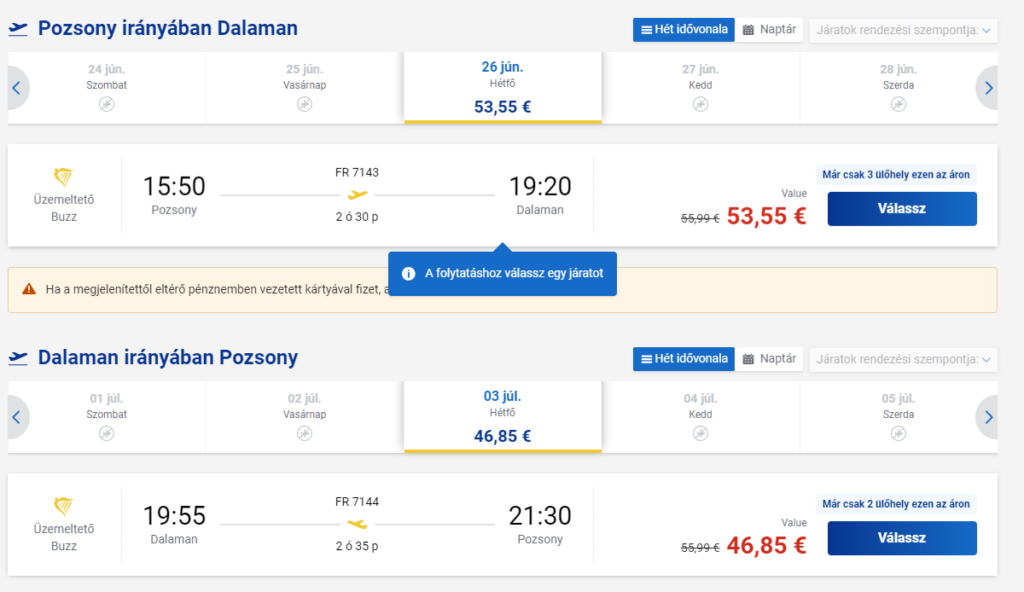The width and height of the screenshot is (1024, 592).
Task: Click the no-flight icon under 02 júl. Vasárnap
Action: [304, 433]
